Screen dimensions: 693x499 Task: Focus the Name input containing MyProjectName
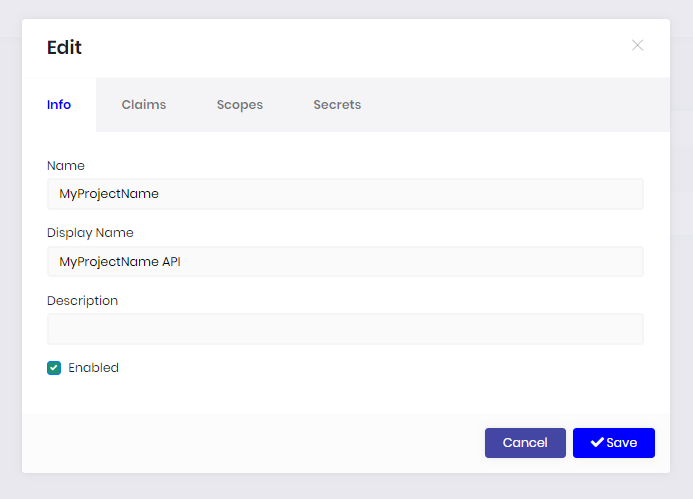pyautogui.click(x=345, y=194)
